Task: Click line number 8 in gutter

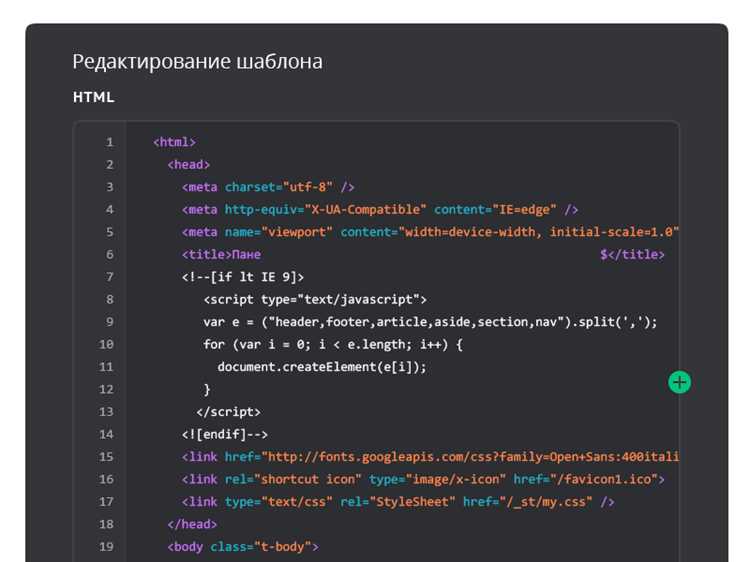Action: point(110,299)
